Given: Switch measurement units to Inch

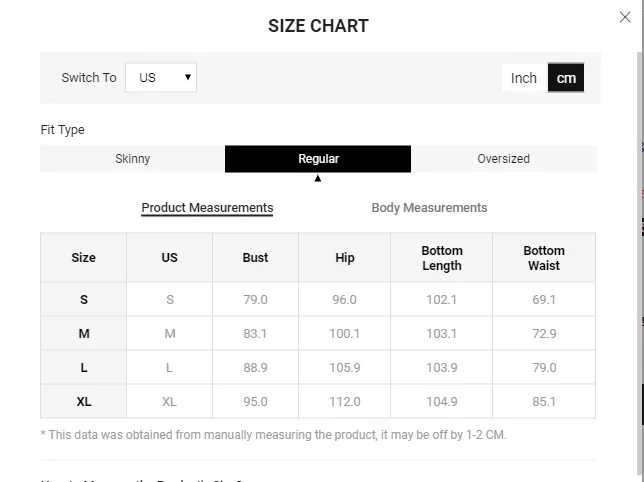Looking at the screenshot, I should pos(524,78).
